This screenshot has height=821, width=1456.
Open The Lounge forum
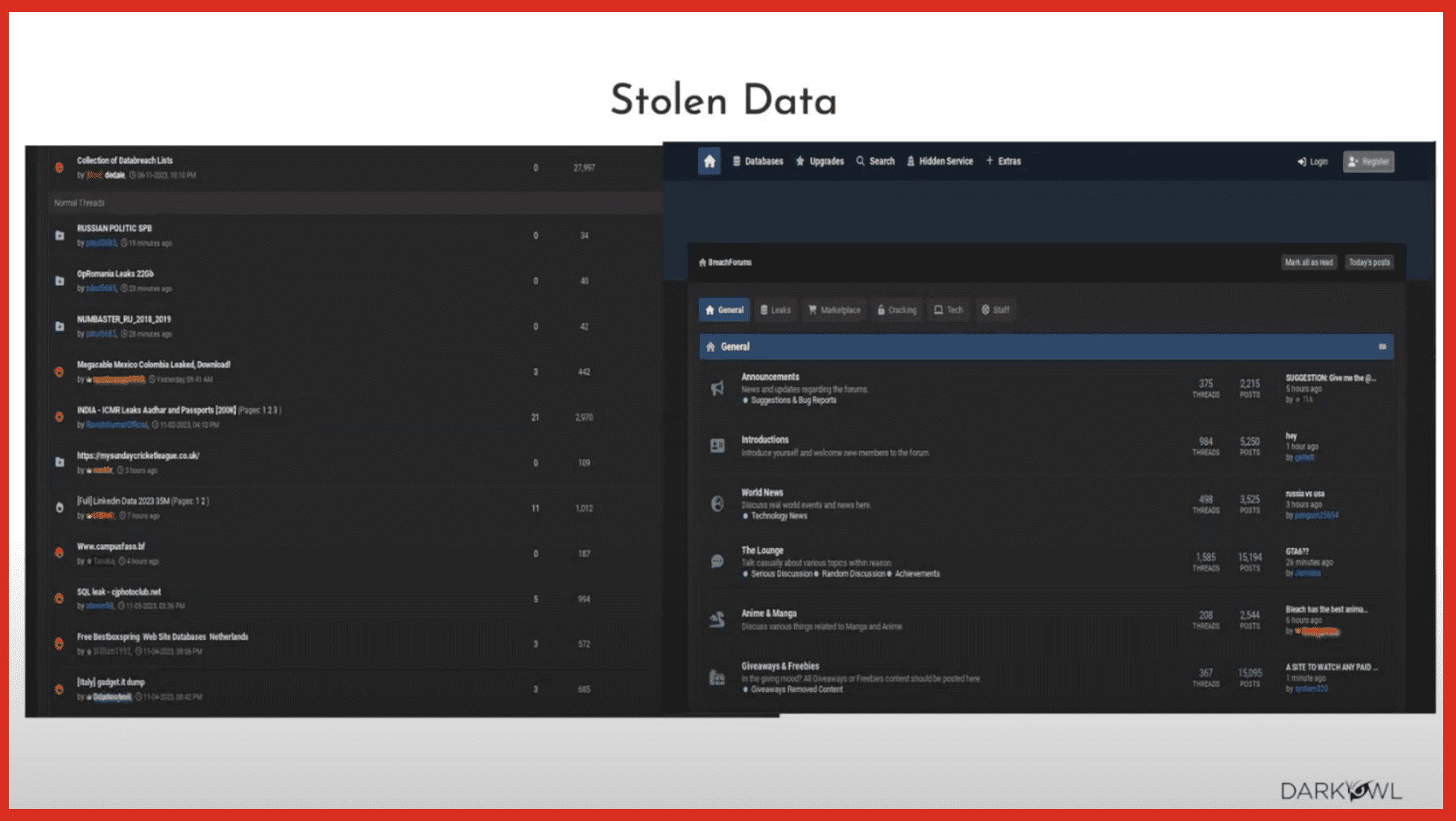[762, 551]
